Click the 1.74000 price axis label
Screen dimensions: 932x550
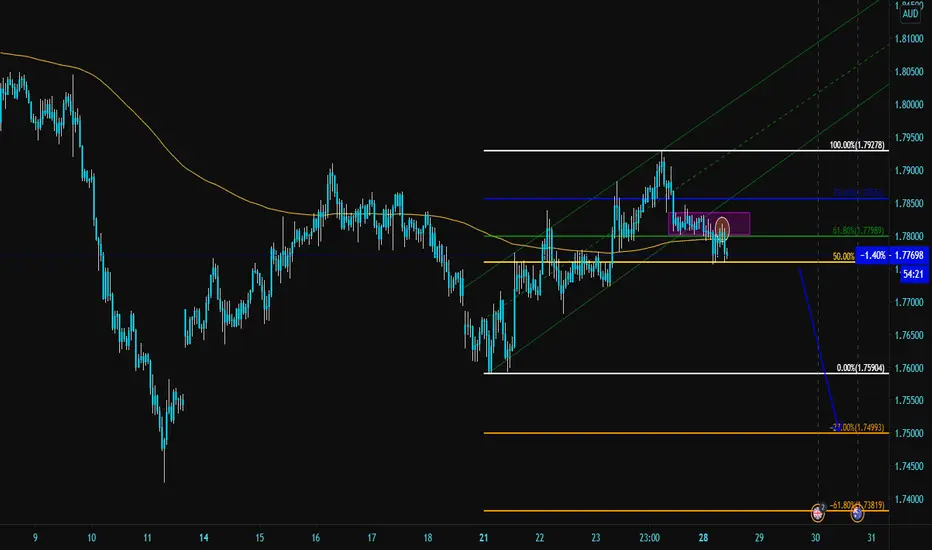coord(909,499)
